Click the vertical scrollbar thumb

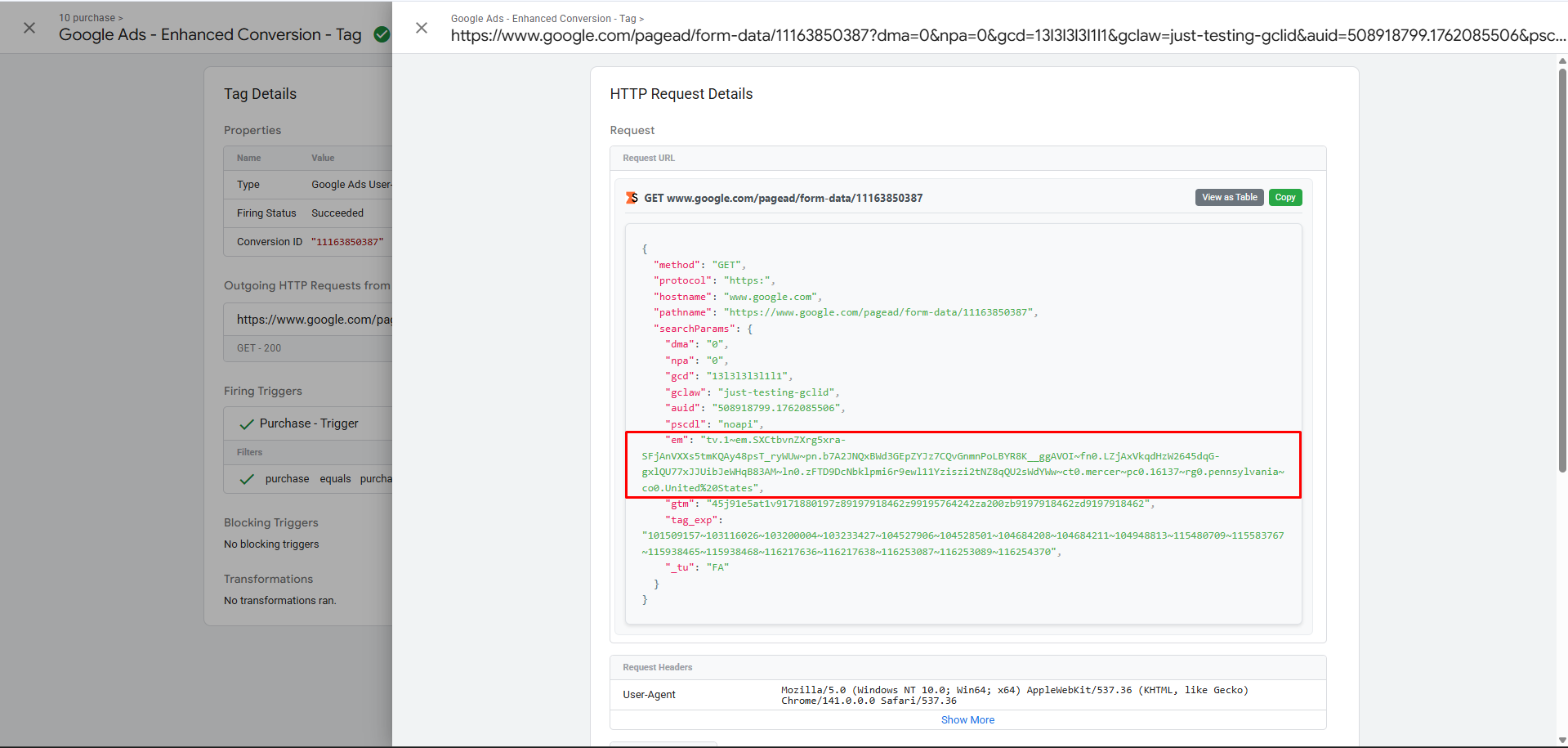(x=1562, y=270)
